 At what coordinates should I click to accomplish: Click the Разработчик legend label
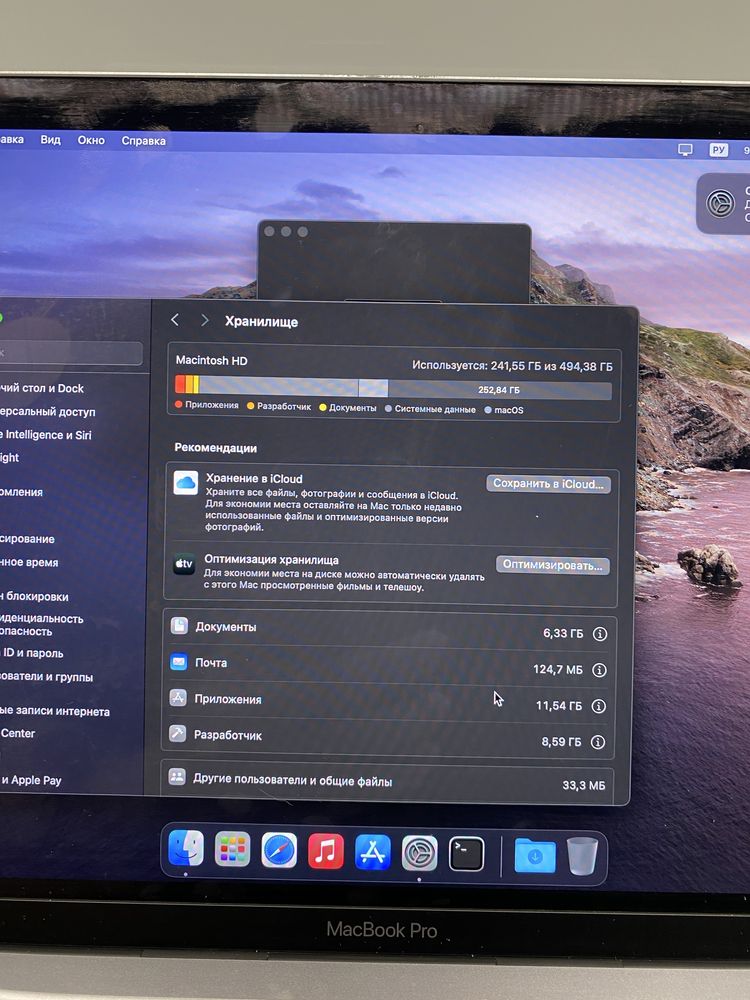[x=284, y=406]
